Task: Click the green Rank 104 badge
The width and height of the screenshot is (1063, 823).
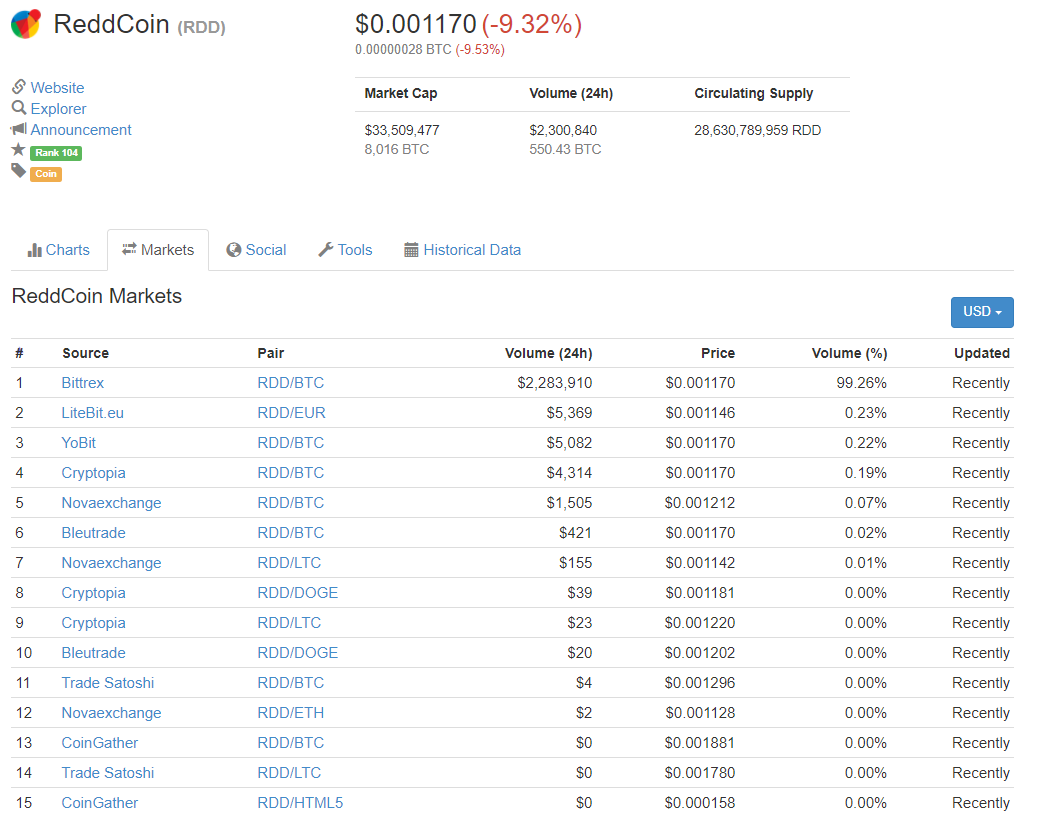Action: pos(55,153)
